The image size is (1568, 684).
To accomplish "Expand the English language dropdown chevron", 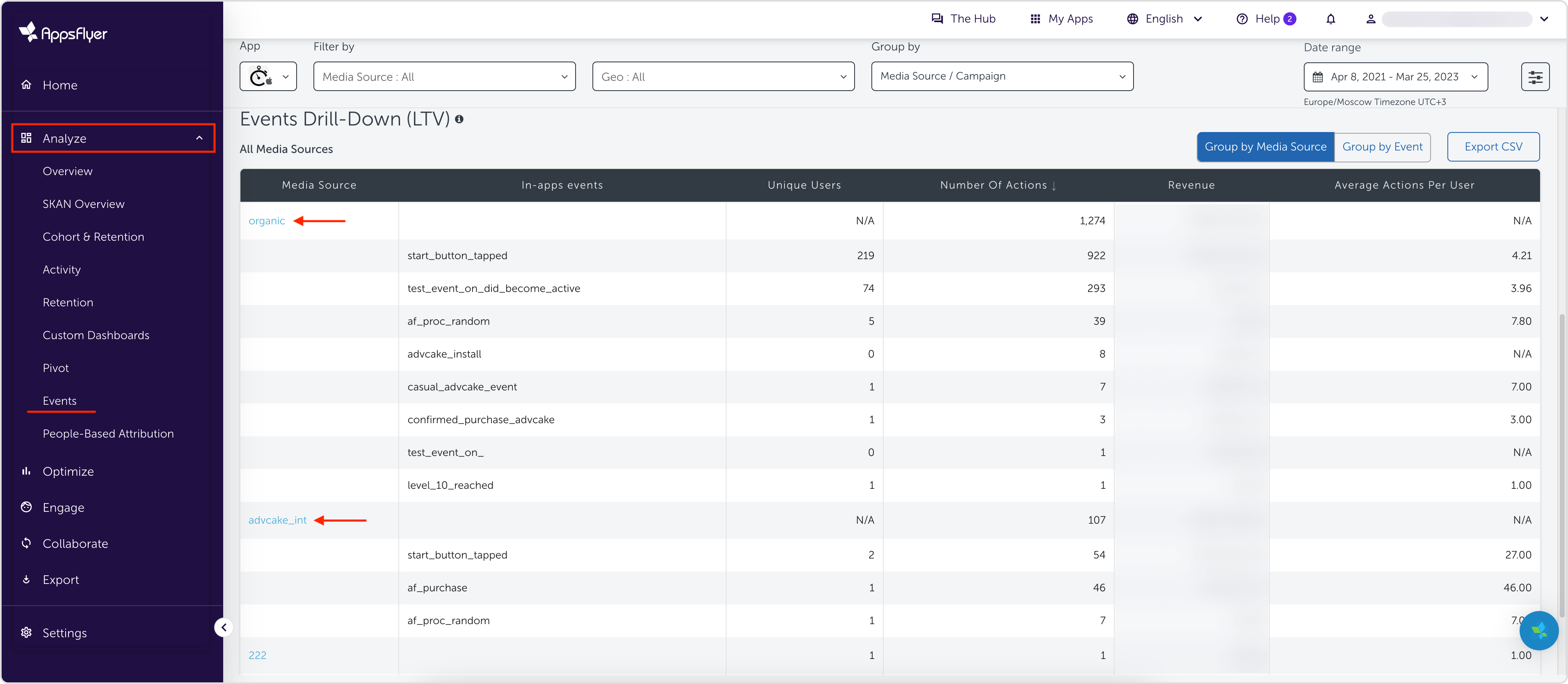I will tap(1198, 19).
